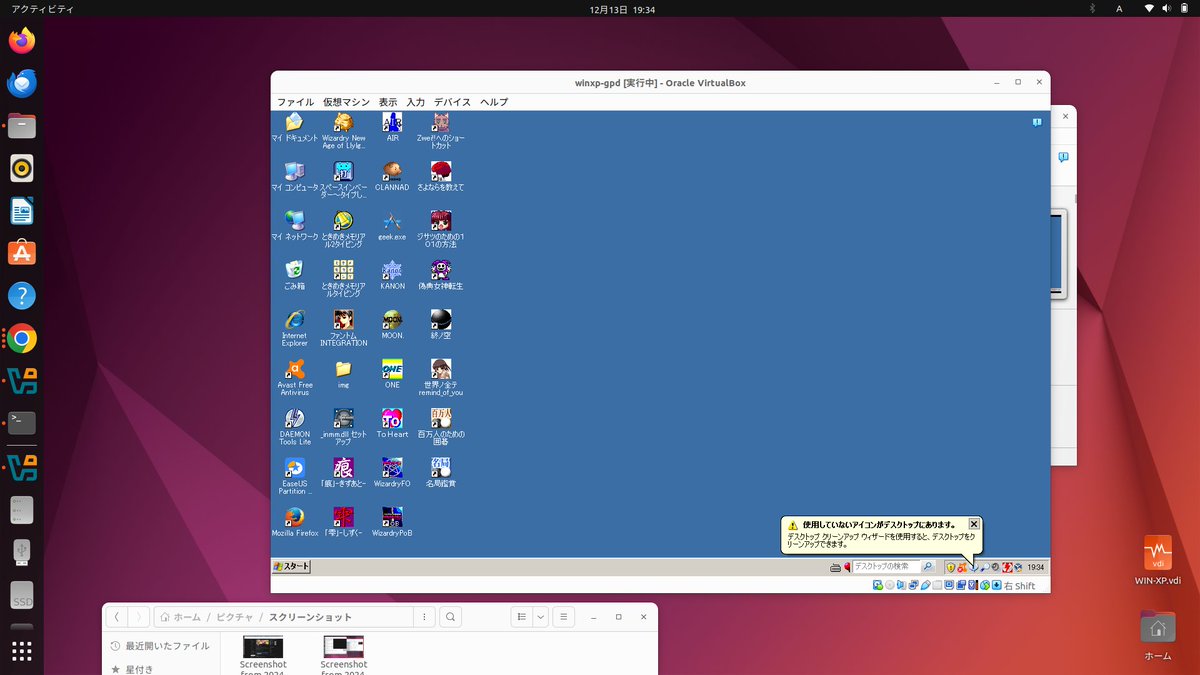Open the To Heart shortcut
1200x675 pixels.
pyautogui.click(x=392, y=423)
